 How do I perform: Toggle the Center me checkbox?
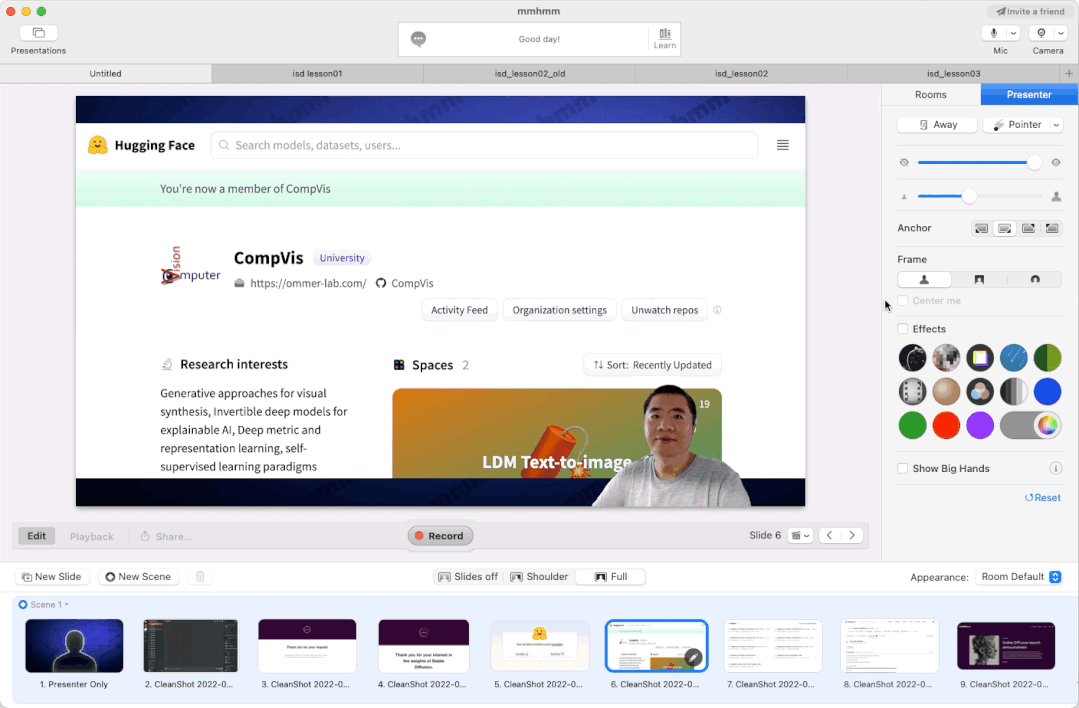pos(903,301)
